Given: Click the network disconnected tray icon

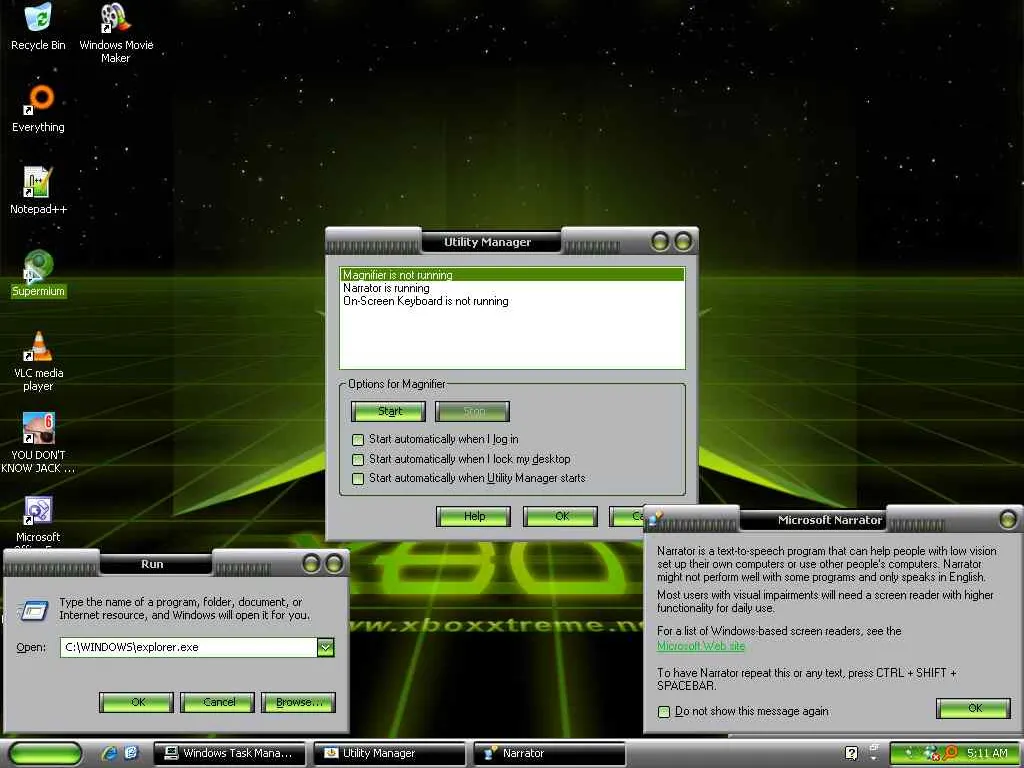Looking at the screenshot, I should [x=931, y=754].
